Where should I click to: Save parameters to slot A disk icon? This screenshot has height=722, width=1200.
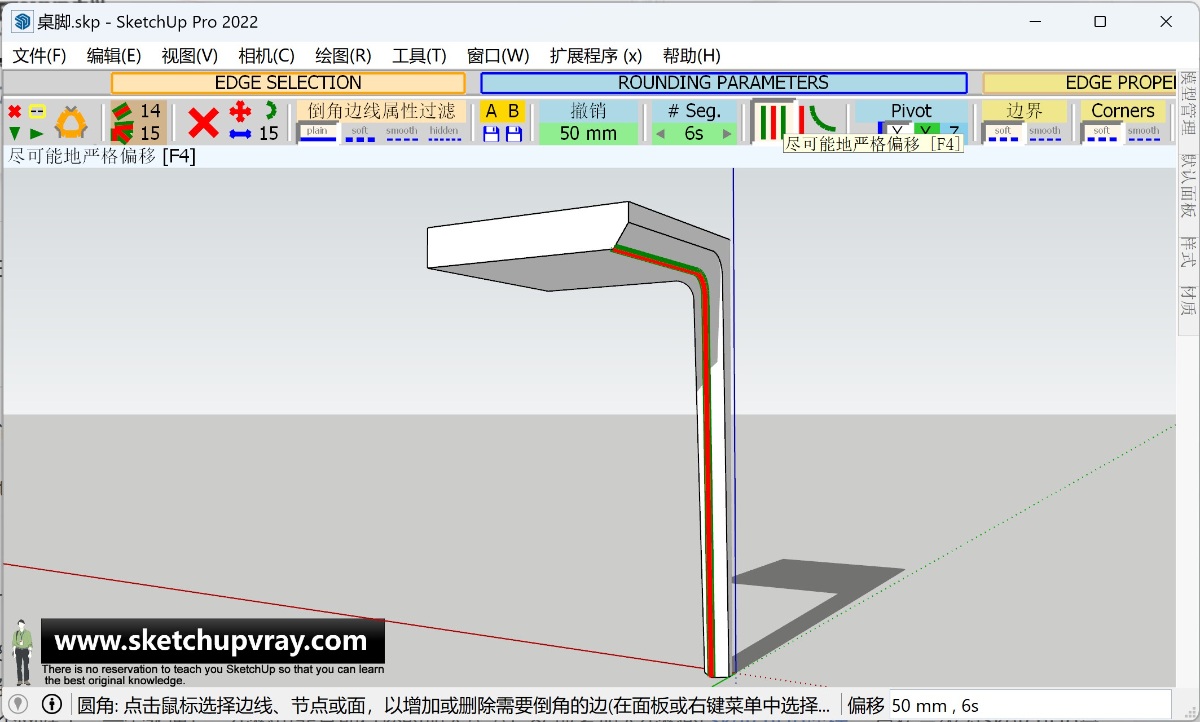click(x=491, y=134)
